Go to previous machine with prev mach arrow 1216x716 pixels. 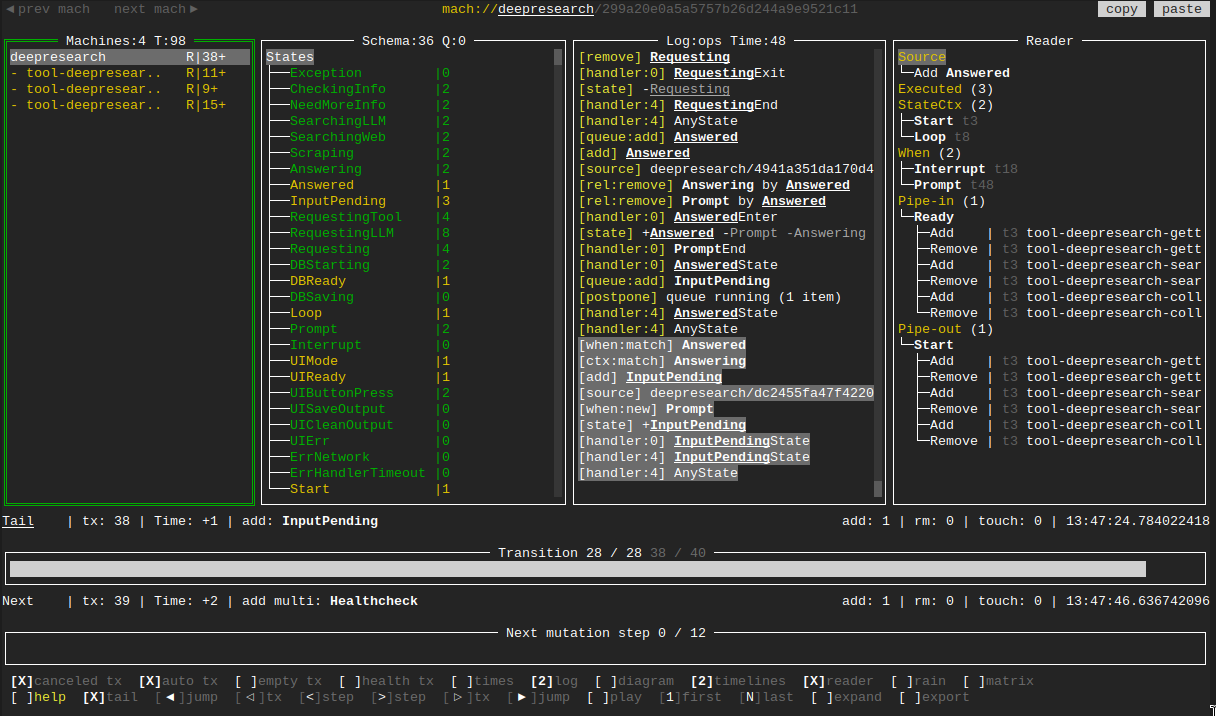point(47,9)
